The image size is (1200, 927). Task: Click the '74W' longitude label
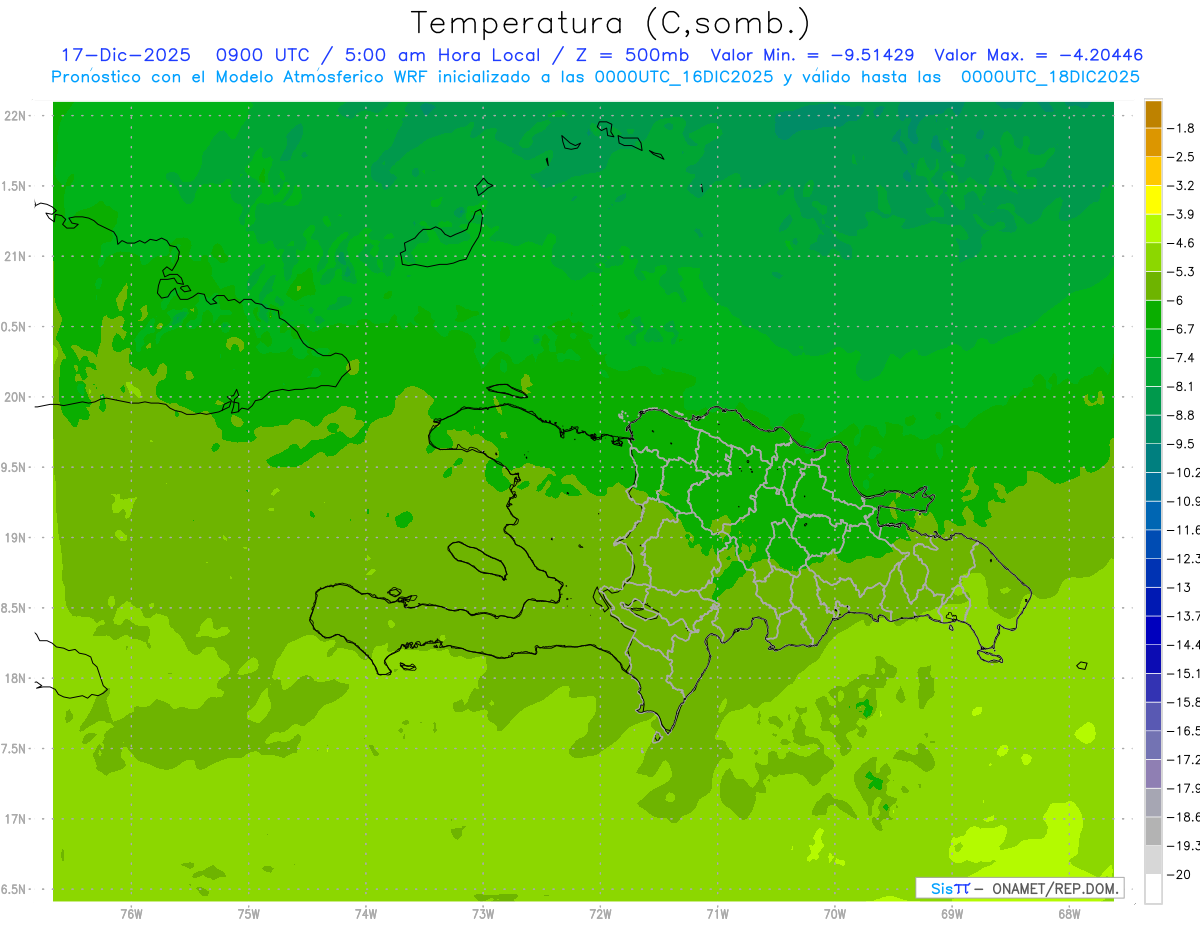(366, 914)
